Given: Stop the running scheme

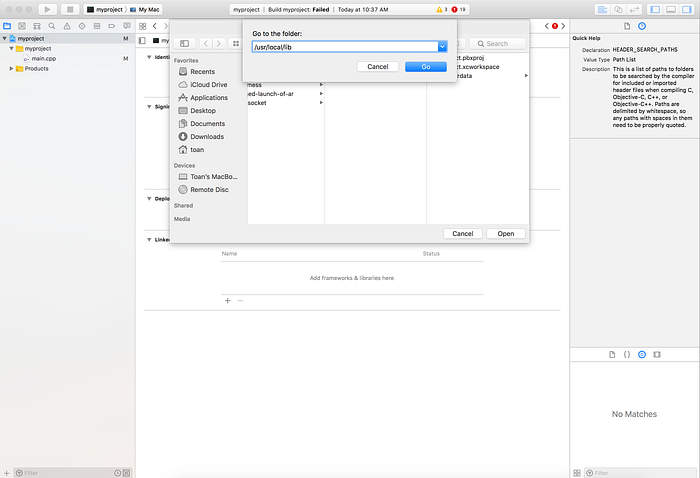Looking at the screenshot, I should pos(70,9).
